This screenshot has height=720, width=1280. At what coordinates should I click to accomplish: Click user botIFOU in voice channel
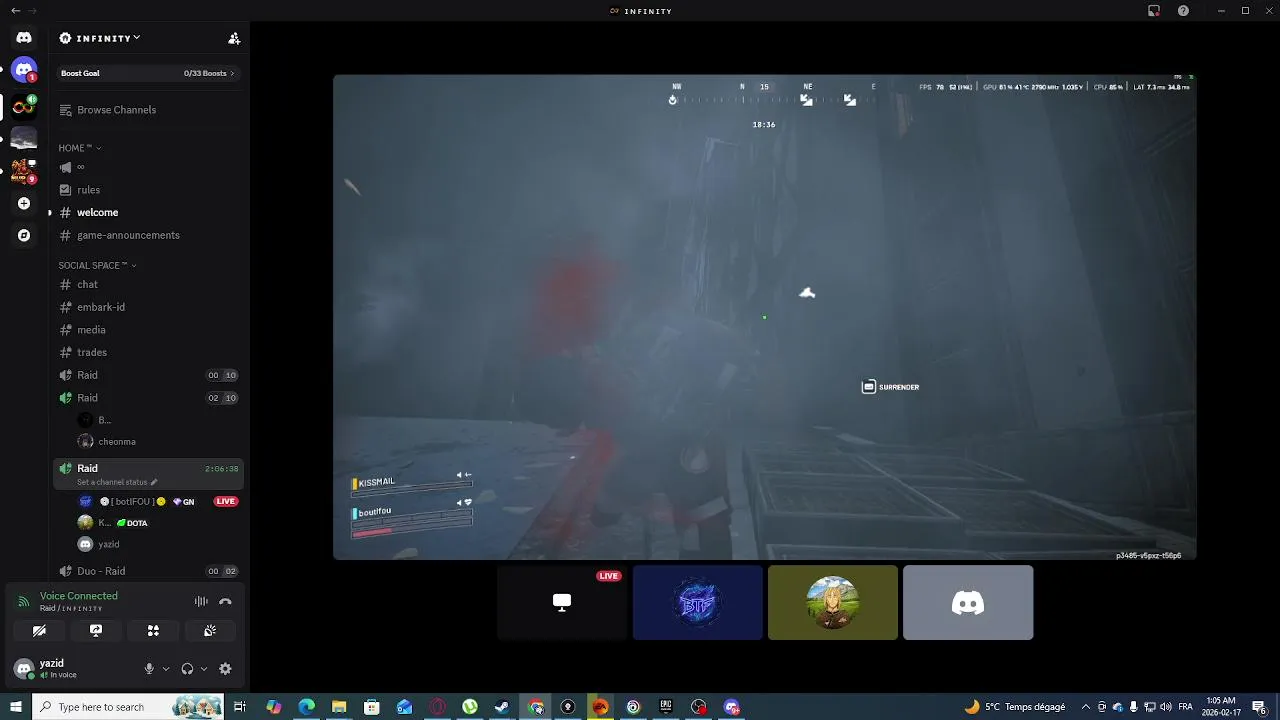[157, 501]
